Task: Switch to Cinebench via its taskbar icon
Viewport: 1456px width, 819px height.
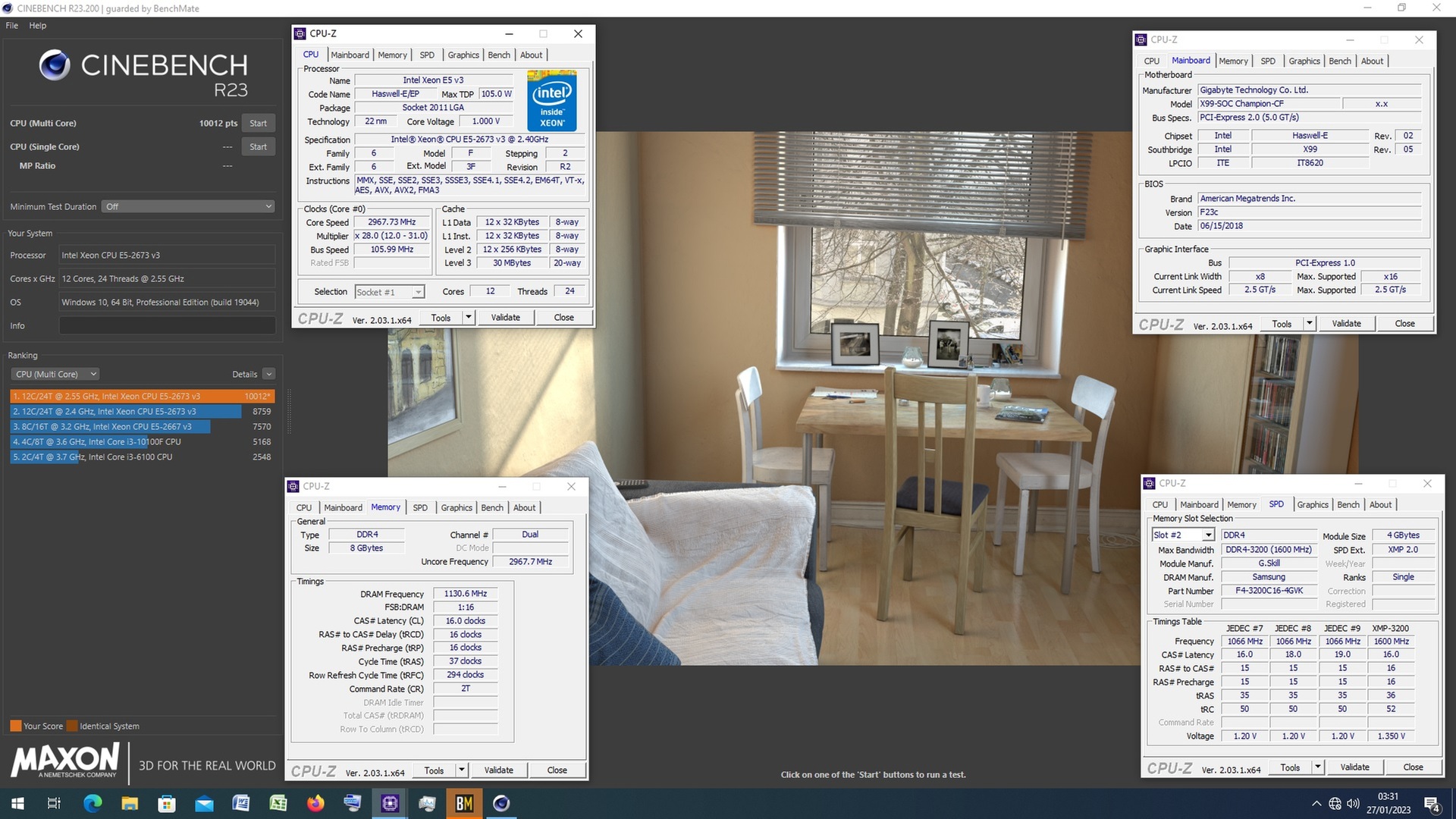Action: coord(501,803)
